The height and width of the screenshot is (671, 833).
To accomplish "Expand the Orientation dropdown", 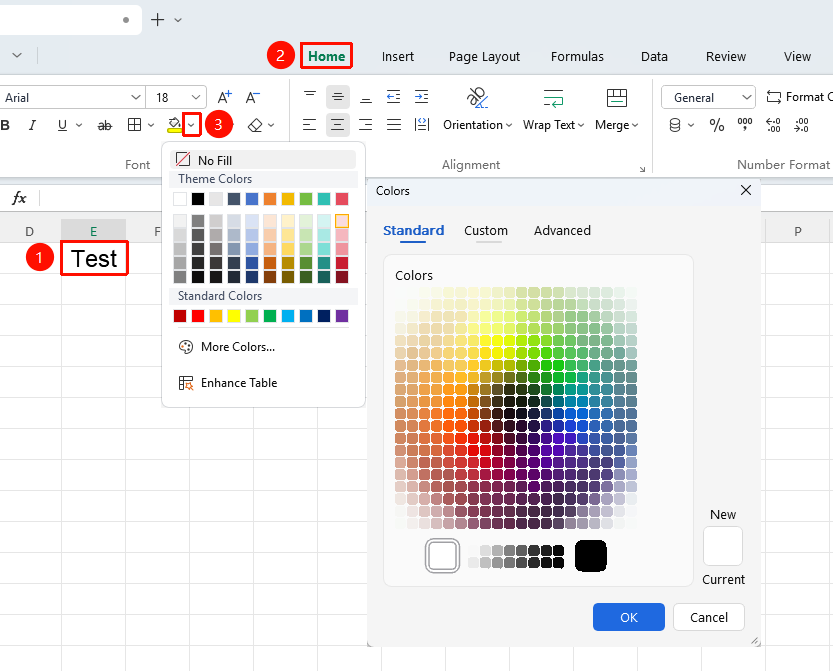I will coord(509,125).
